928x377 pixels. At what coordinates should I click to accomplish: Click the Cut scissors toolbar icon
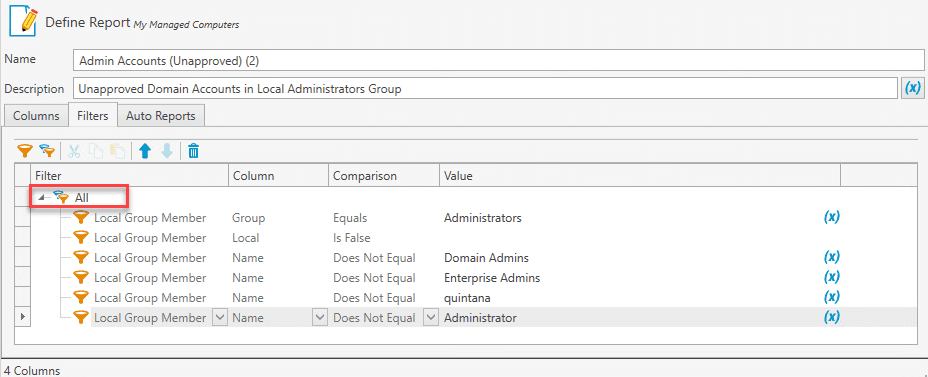(74, 152)
